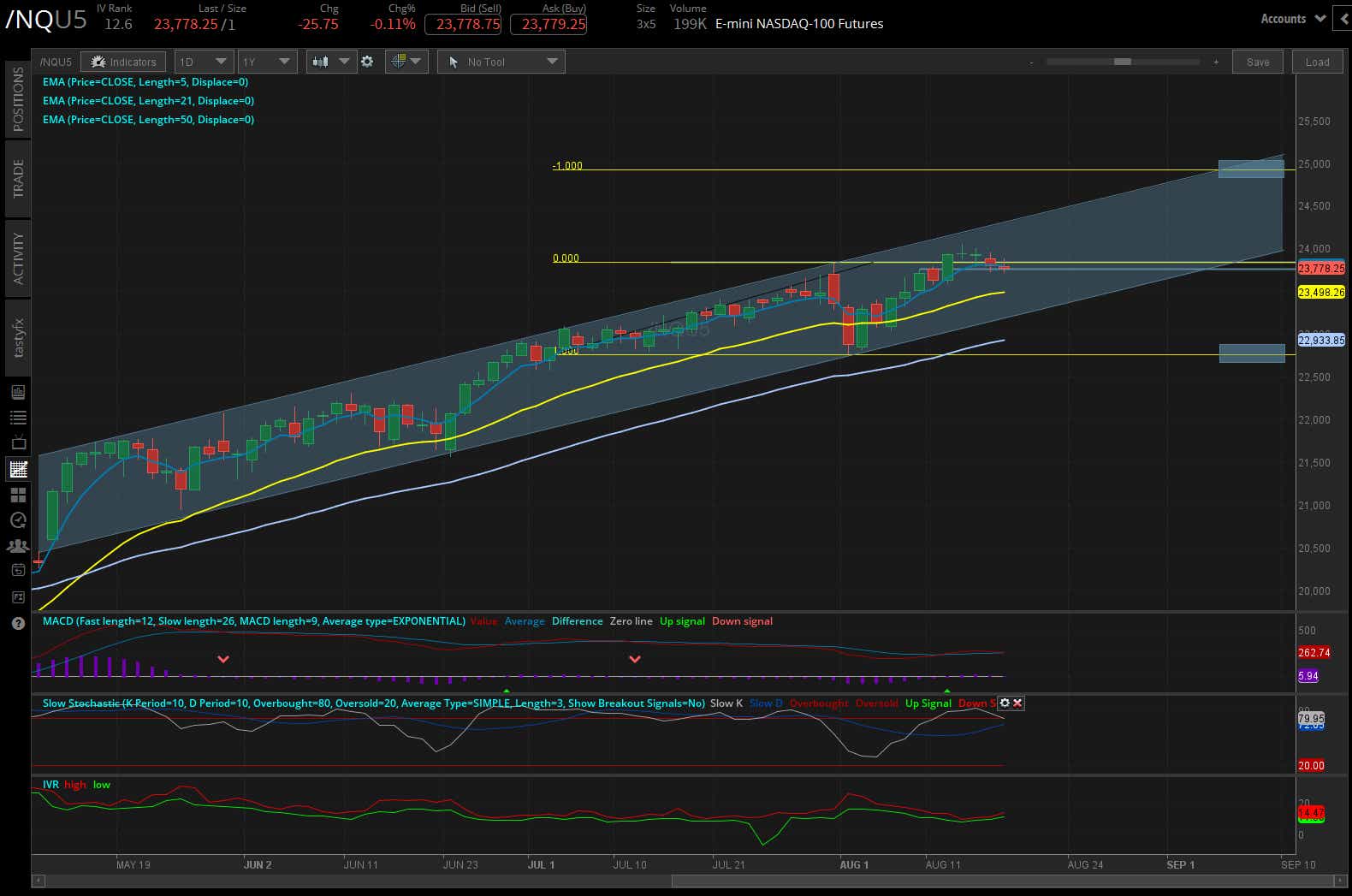This screenshot has height=896, width=1352.
Task: Open Slow Stochastic study settings gear
Action: [1005, 703]
